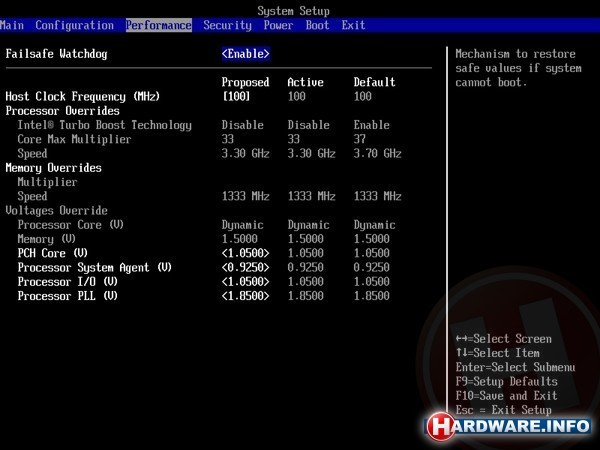The width and height of the screenshot is (600, 450).
Task: Click Turbo Boost default Enable value
Action: point(372,125)
